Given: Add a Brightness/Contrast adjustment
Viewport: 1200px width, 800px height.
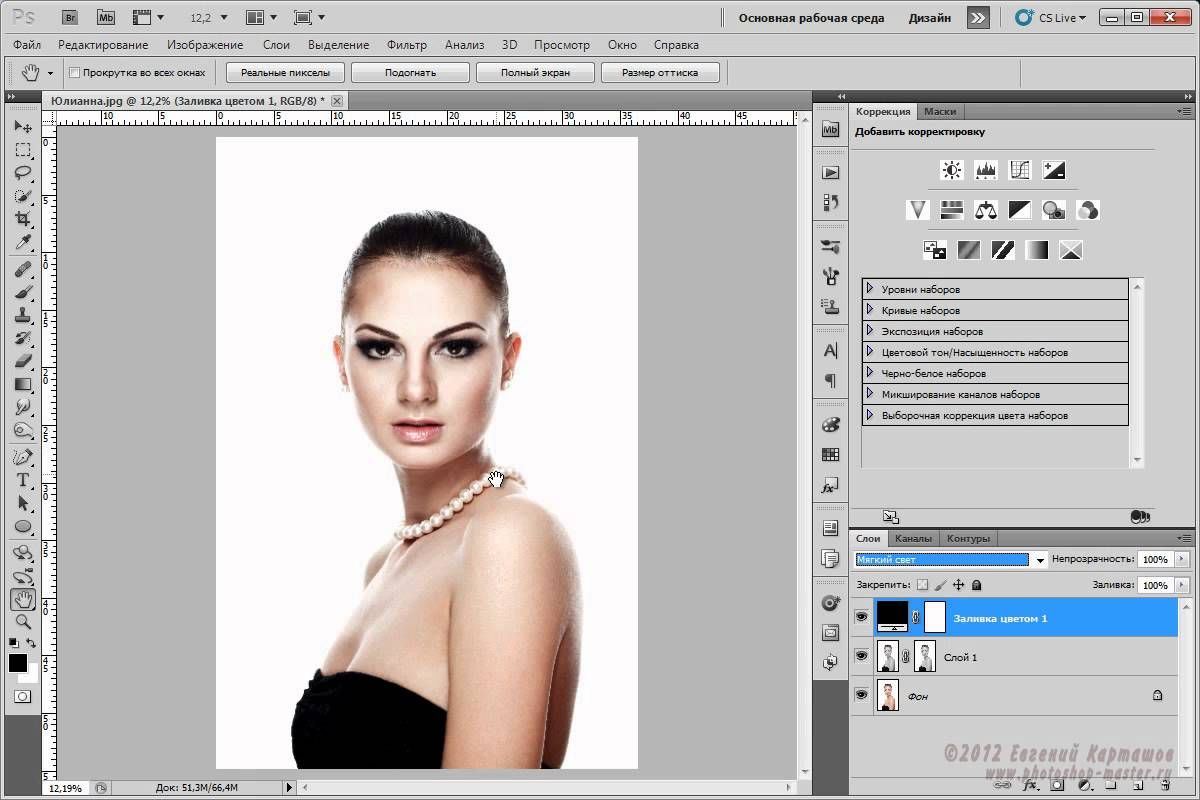Looking at the screenshot, I should pyautogui.click(x=951, y=170).
